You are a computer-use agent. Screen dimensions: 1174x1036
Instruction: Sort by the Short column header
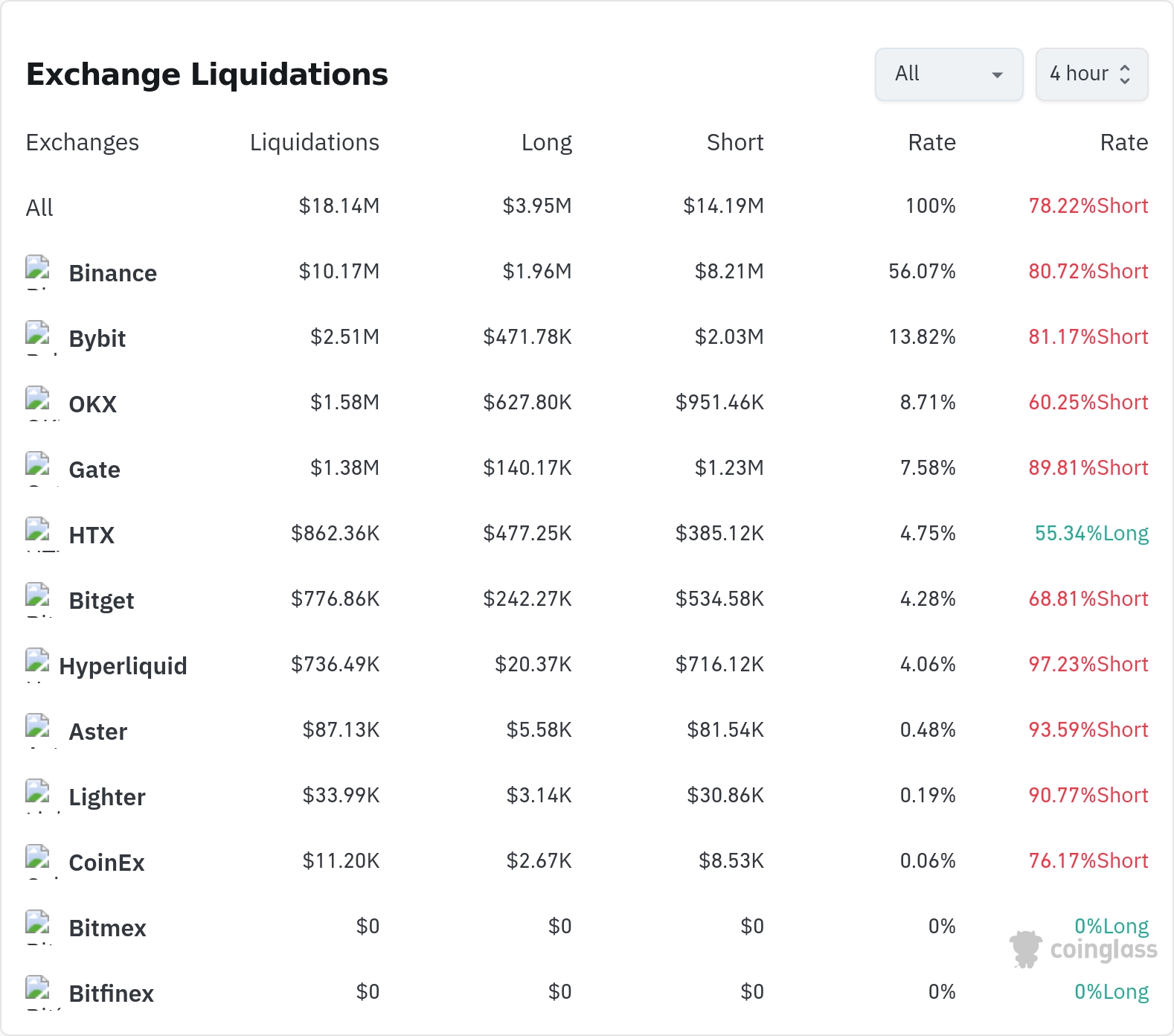pos(735,142)
